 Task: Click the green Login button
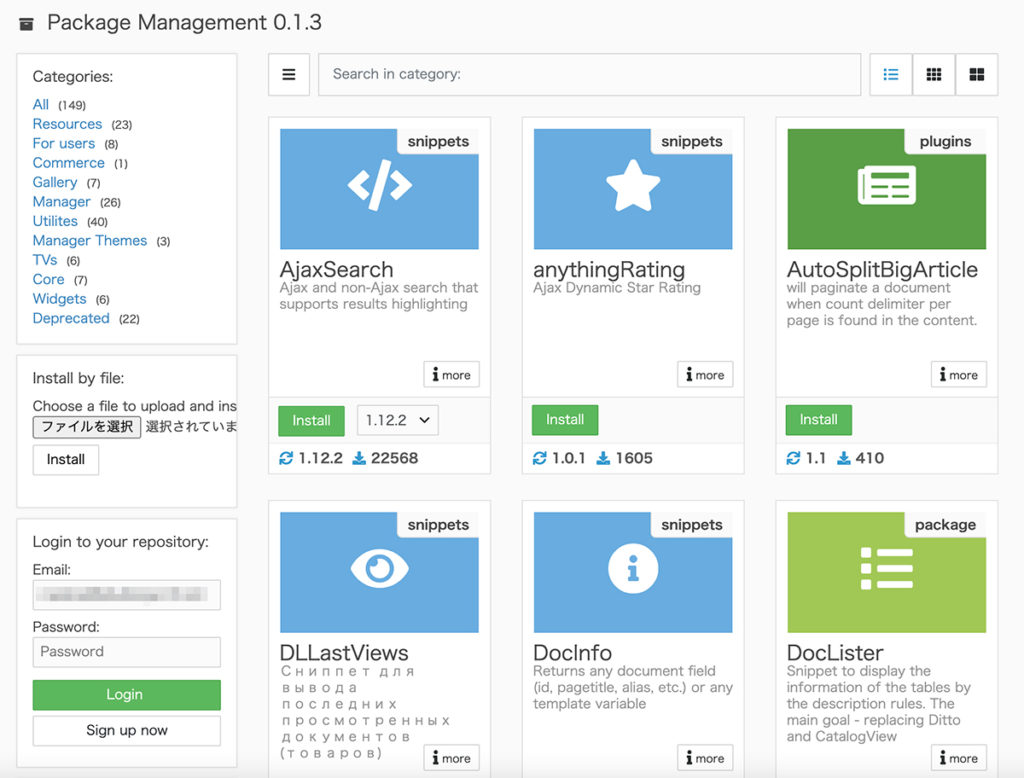(x=126, y=695)
